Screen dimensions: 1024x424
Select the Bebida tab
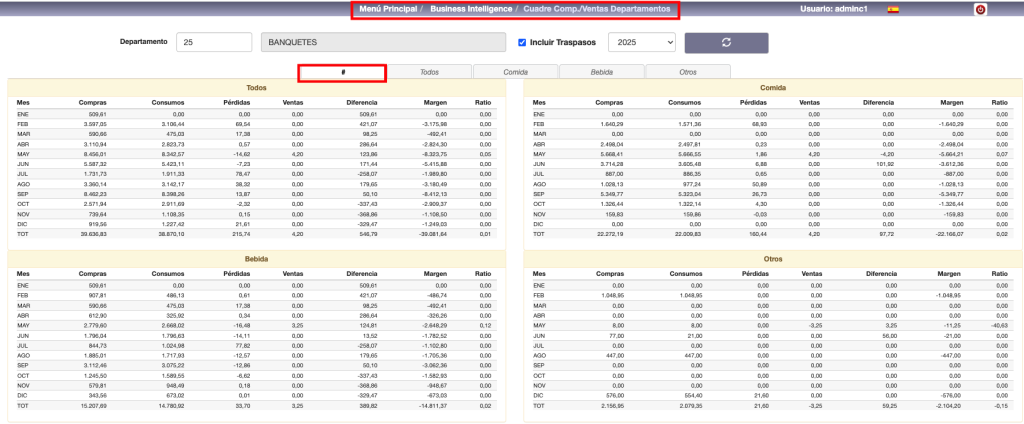click(x=601, y=72)
